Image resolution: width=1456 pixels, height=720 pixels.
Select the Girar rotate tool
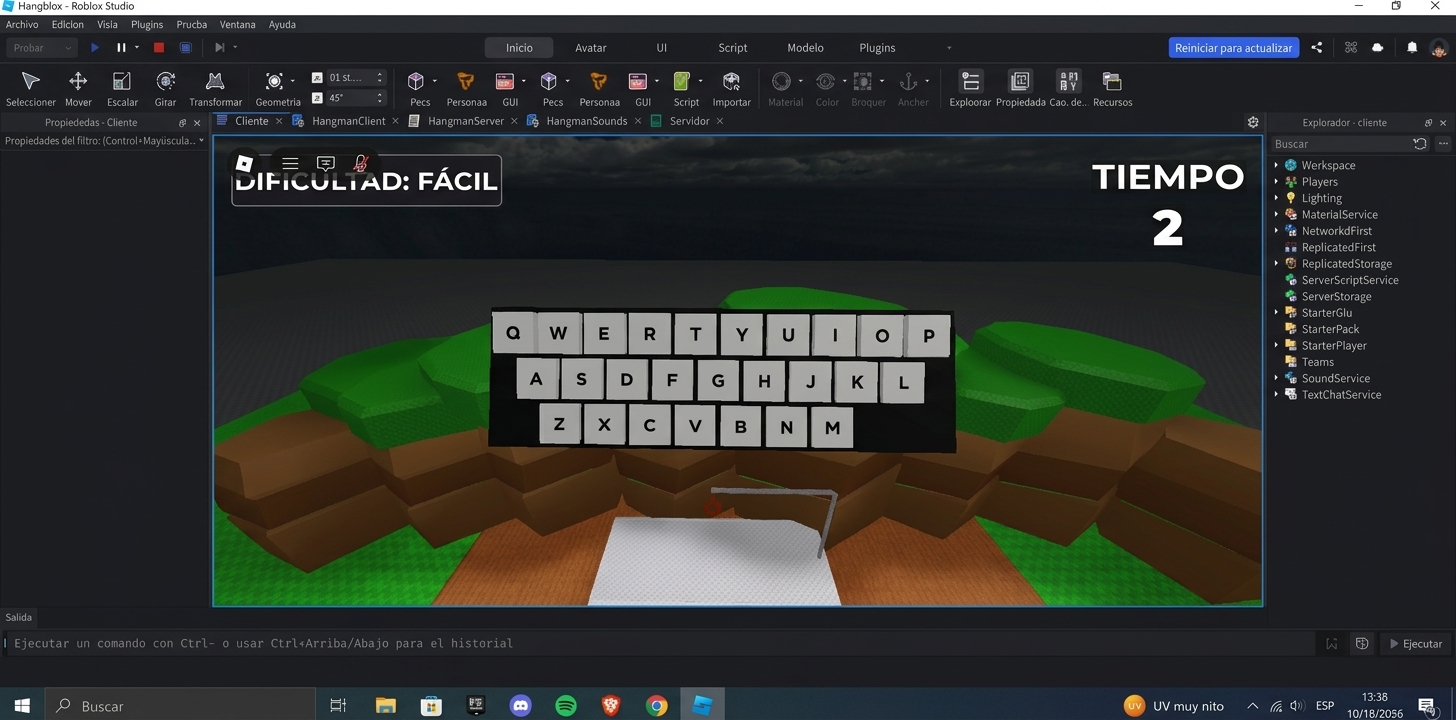166,88
